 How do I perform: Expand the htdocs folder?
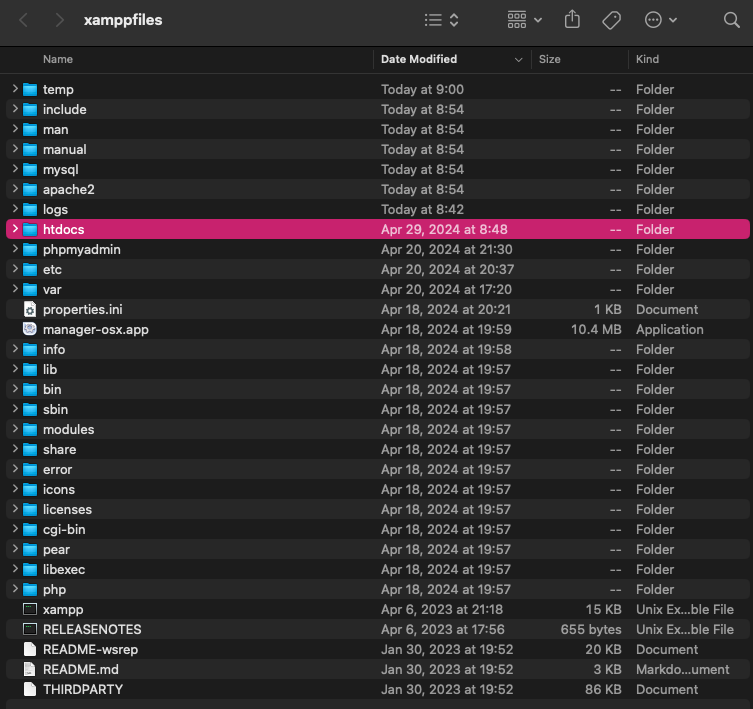click(15, 229)
